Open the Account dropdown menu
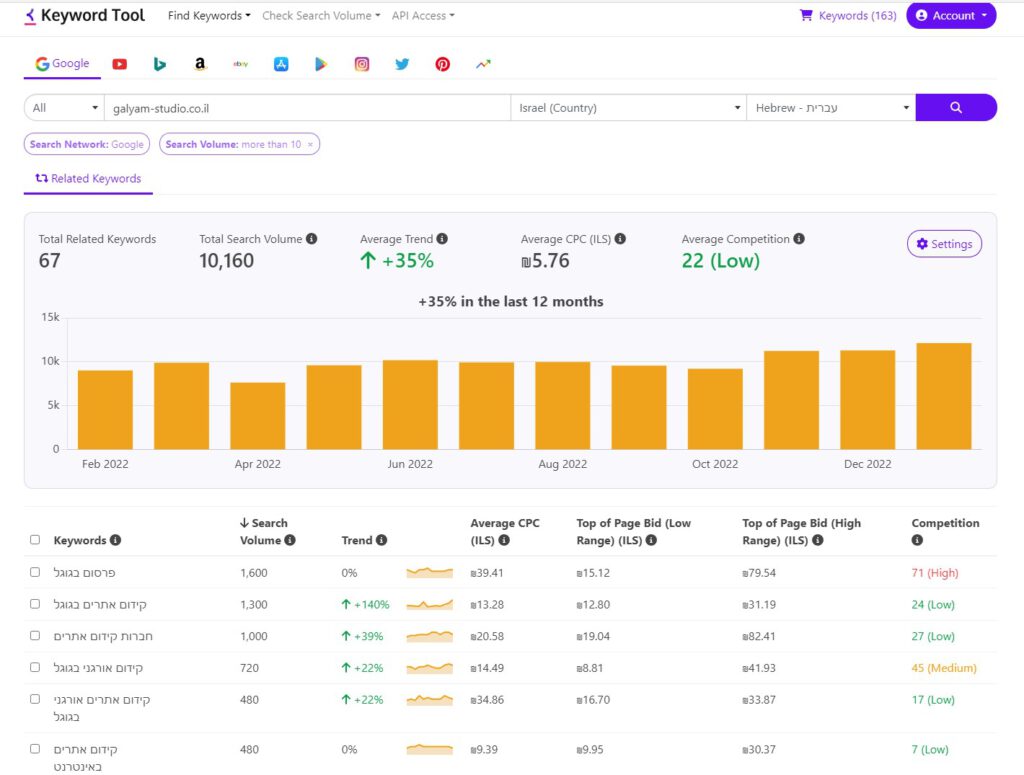The width and height of the screenshot is (1024, 775). pyautogui.click(x=951, y=16)
